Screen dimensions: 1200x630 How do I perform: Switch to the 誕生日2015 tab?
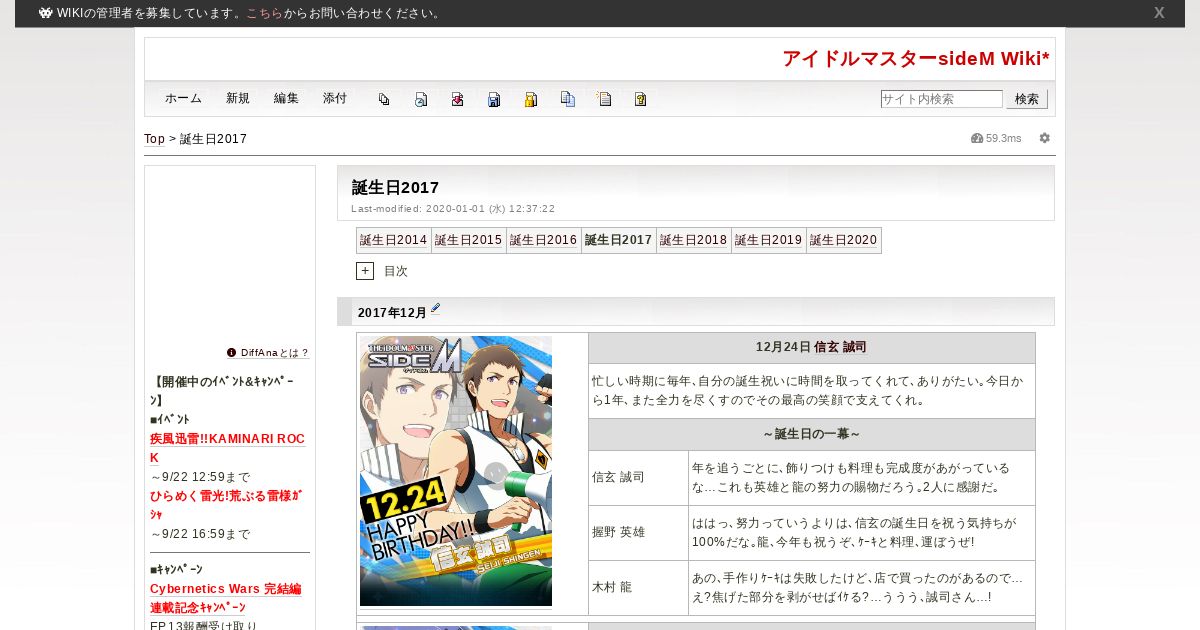(x=469, y=240)
